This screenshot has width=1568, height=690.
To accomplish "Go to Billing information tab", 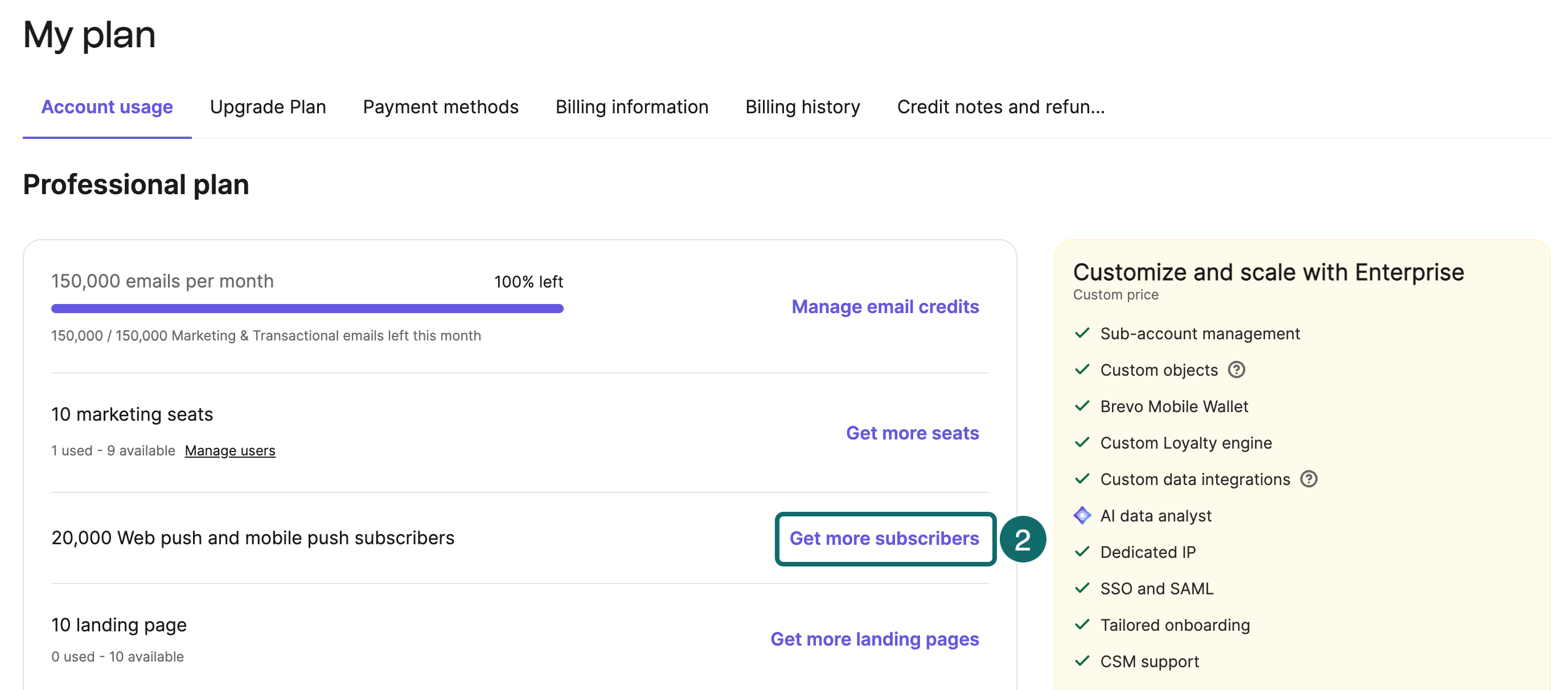I will click(632, 107).
